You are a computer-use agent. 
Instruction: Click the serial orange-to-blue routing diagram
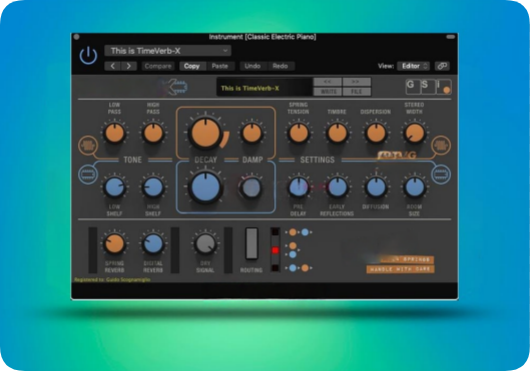point(299,232)
